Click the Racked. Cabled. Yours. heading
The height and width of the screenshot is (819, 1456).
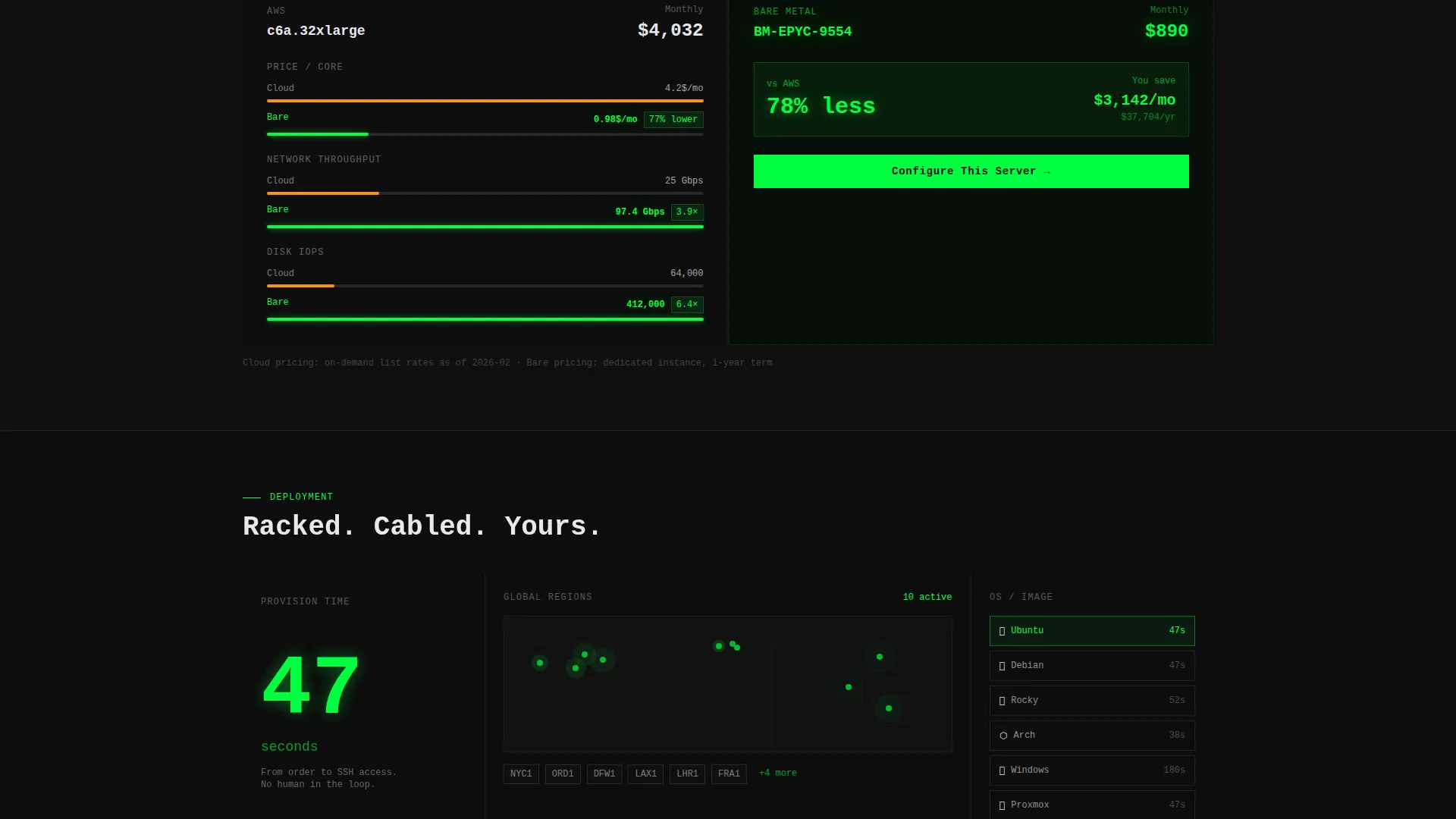click(x=422, y=526)
